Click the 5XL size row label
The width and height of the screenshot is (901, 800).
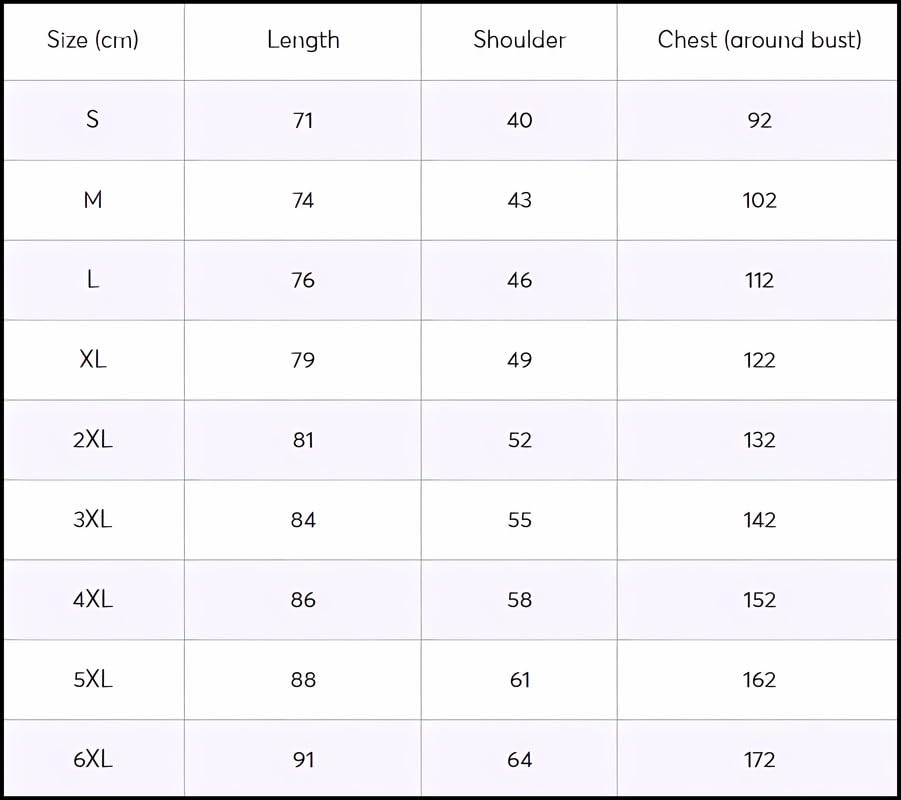93,680
